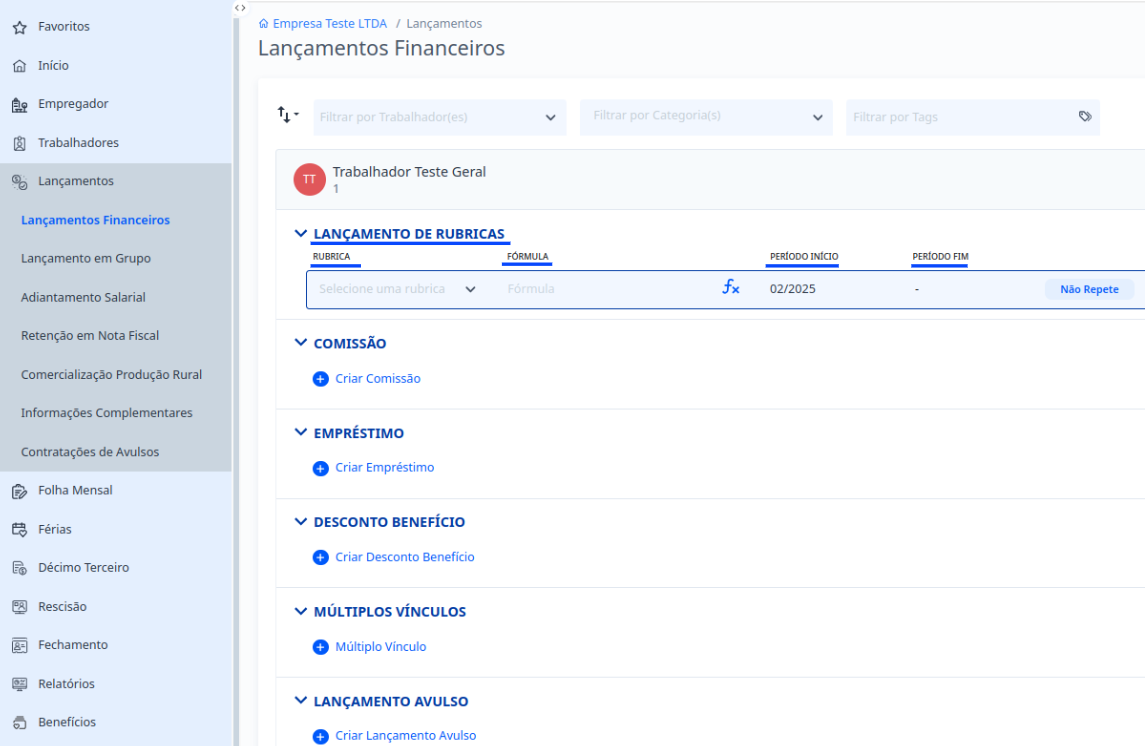Click the Folha Mensal icon
Viewport: 1145px width, 746px height.
[20, 491]
